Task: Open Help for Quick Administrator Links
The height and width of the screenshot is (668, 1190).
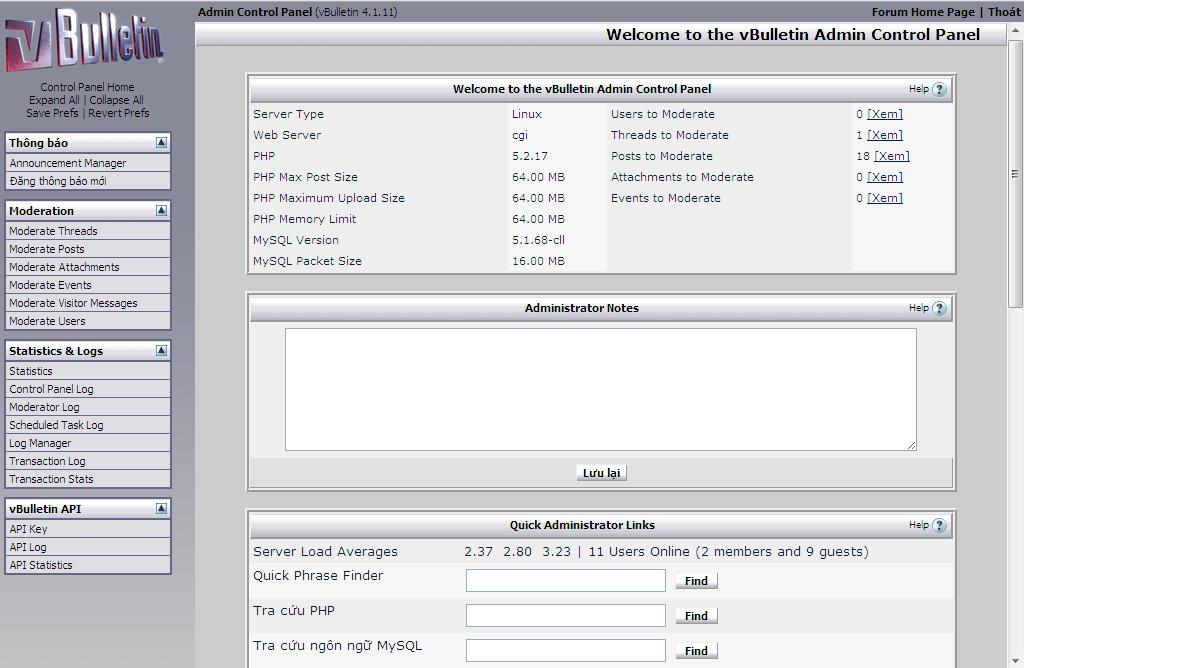Action: 939,525
